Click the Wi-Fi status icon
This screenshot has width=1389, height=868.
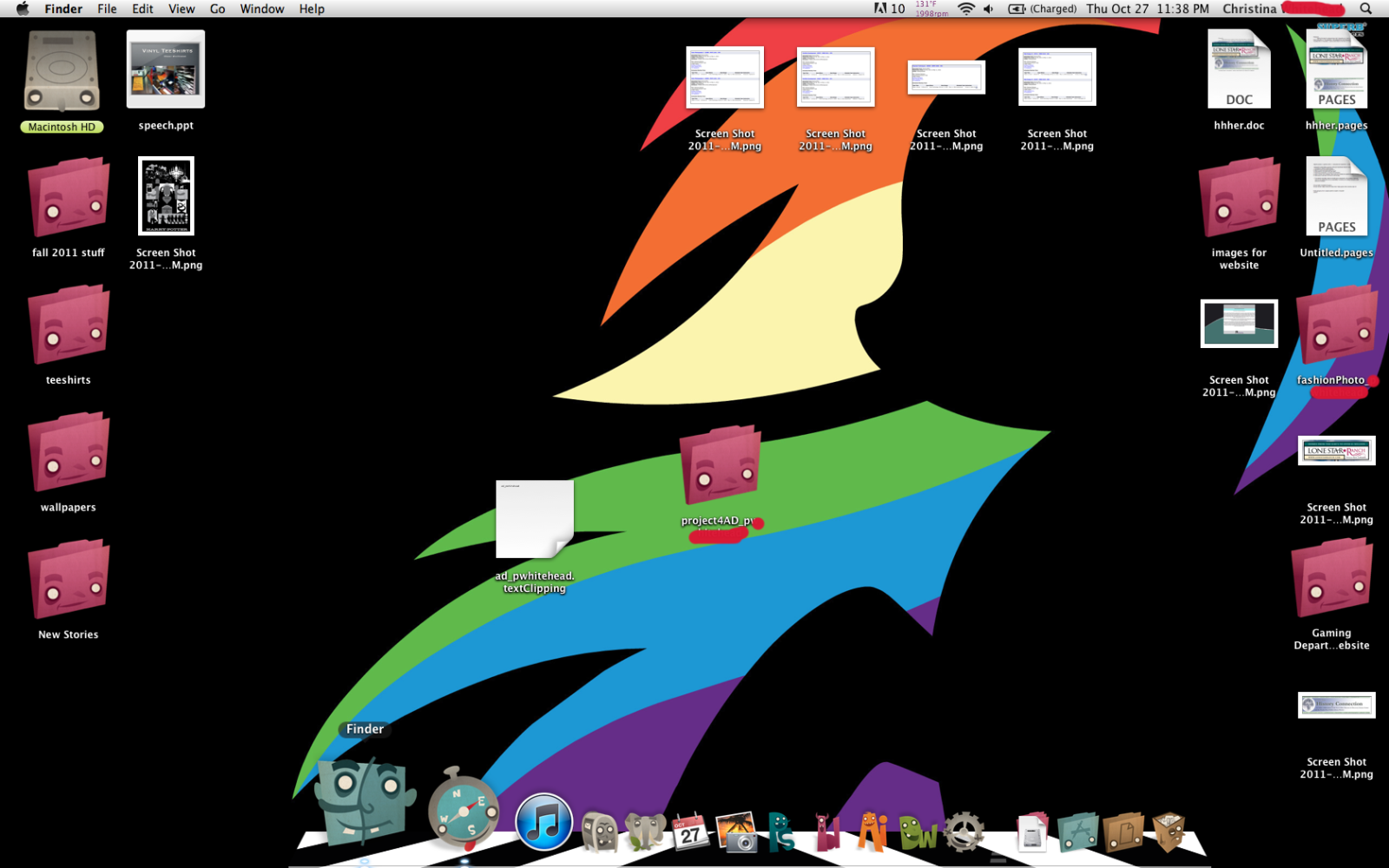965,9
